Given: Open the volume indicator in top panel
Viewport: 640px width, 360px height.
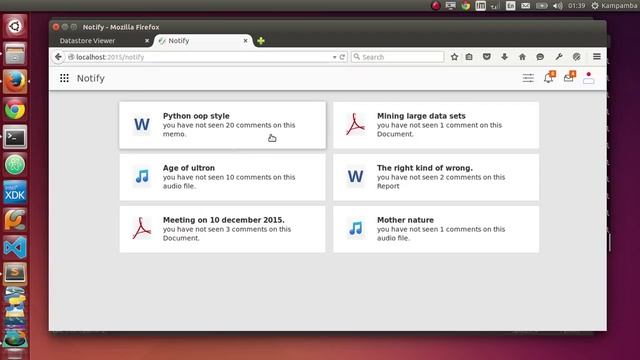Looking at the screenshot, I should pyautogui.click(x=557, y=6).
